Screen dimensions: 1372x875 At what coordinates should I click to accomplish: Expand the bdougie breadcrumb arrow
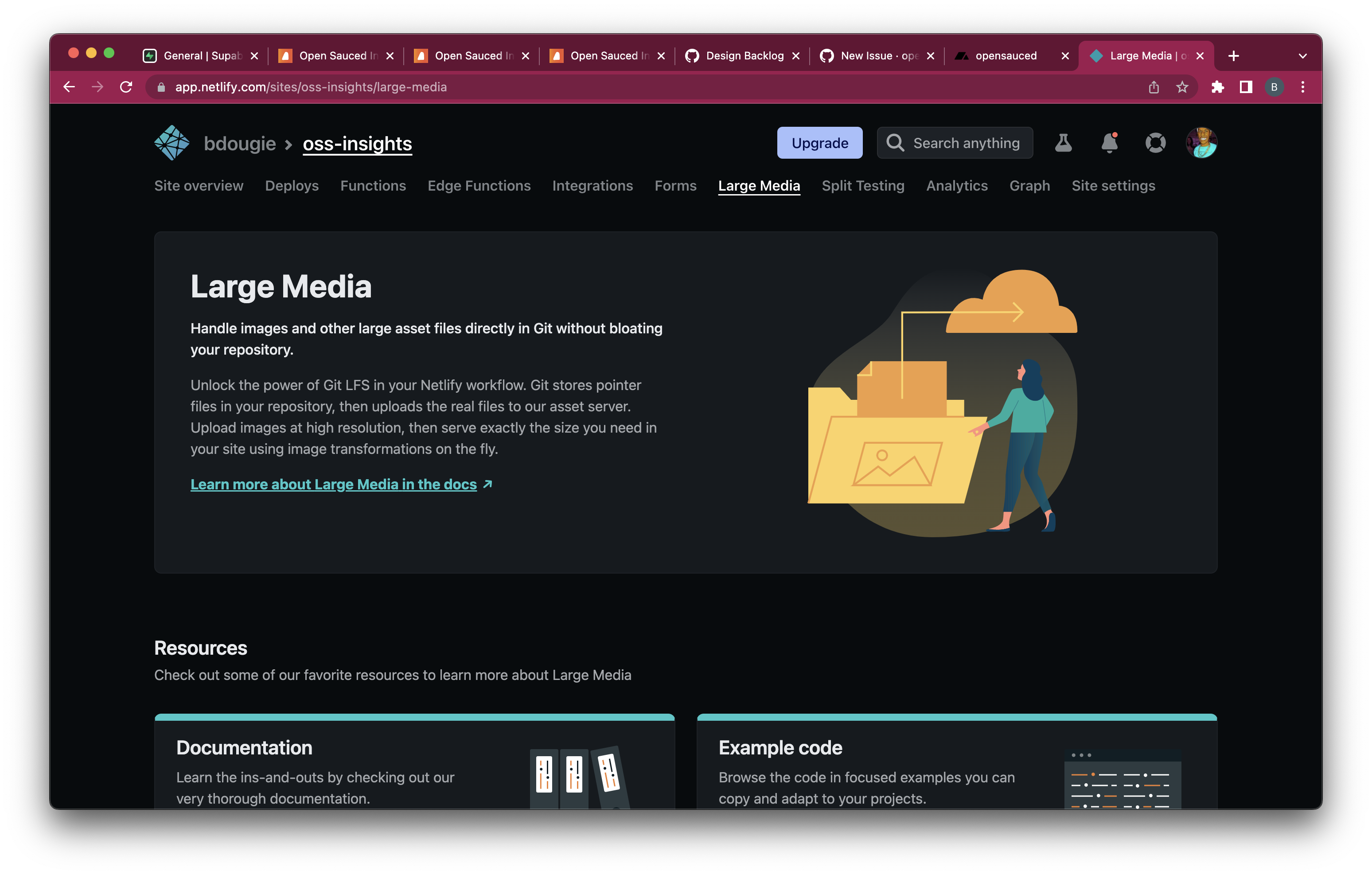[287, 144]
